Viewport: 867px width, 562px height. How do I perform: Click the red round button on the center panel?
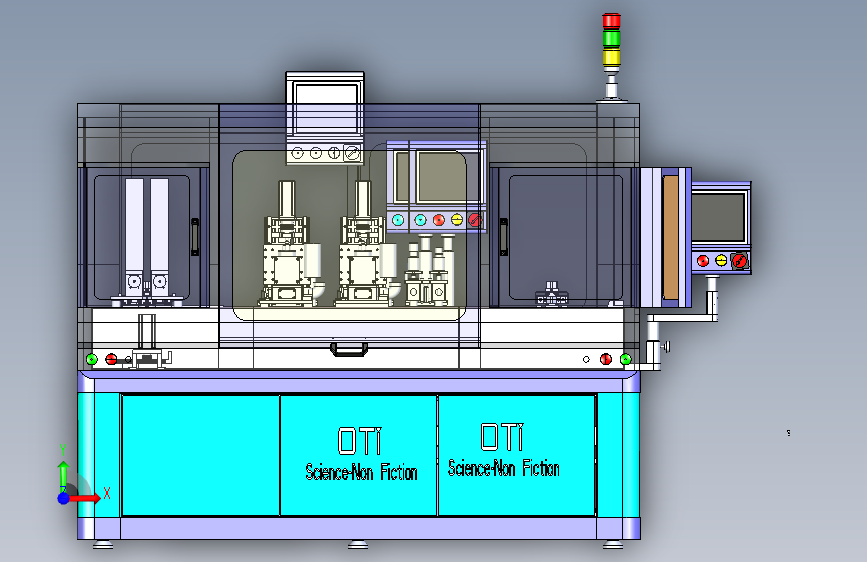click(438, 220)
